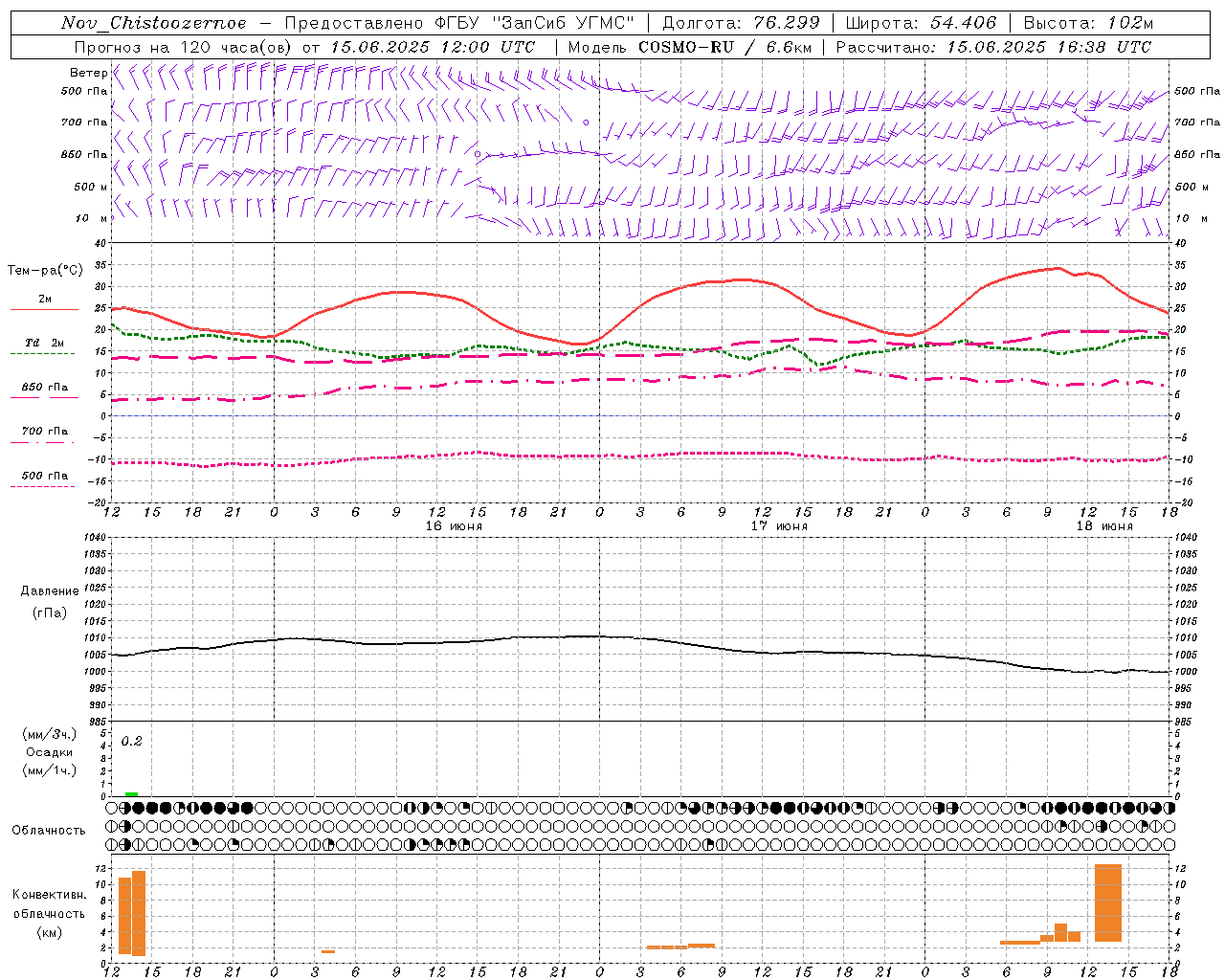Click the tallest orange convective bar on 18 июня

(x=1108, y=903)
